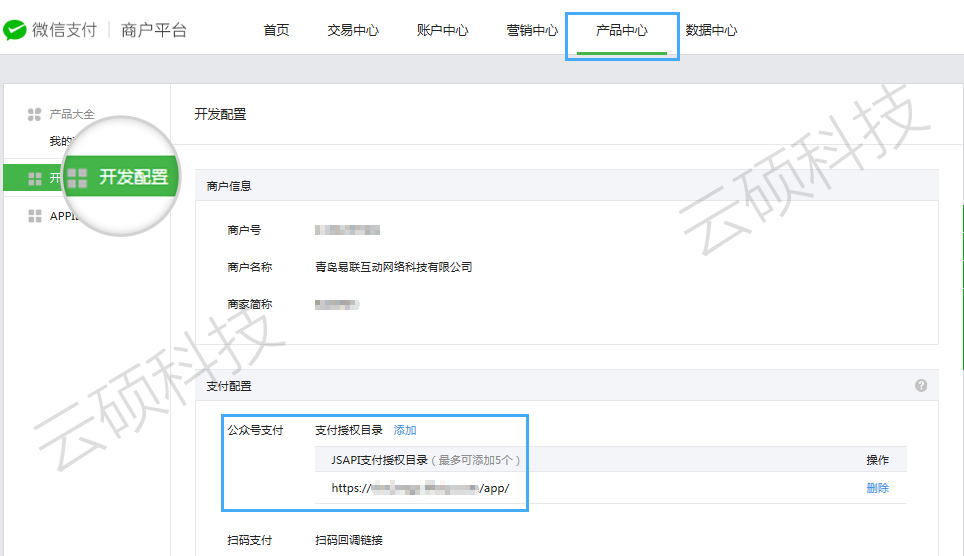Image resolution: width=964 pixels, height=556 pixels.
Task: Click the authorized directory URL ending in /app/
Action: [x=420, y=488]
